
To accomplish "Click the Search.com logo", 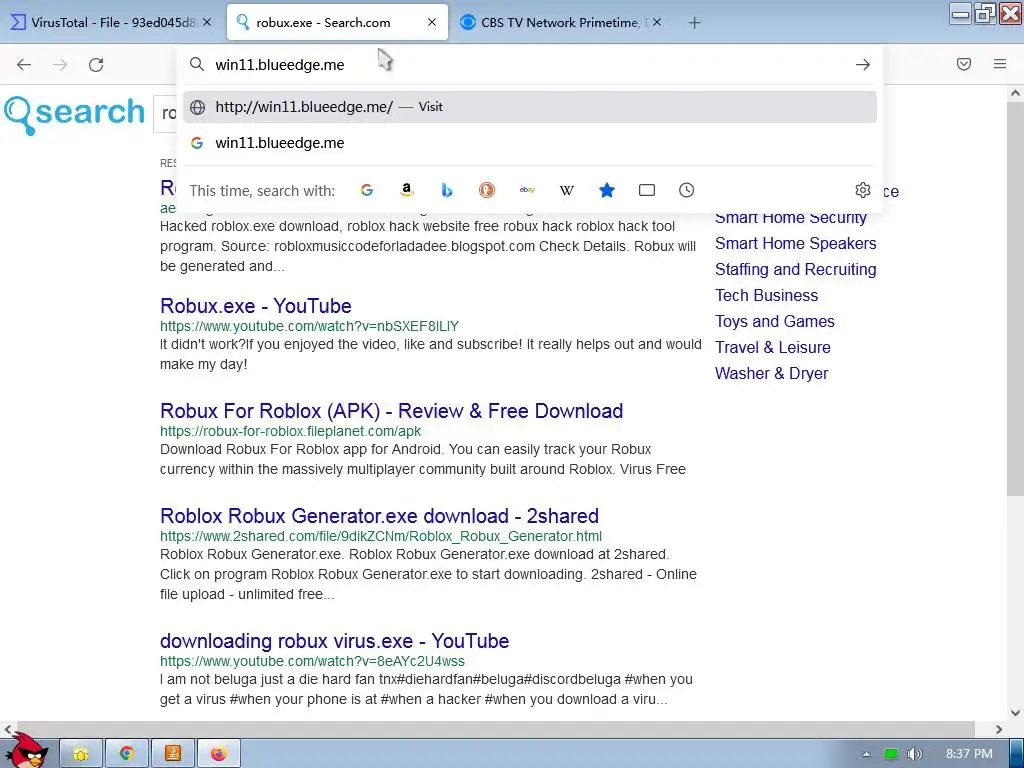I will point(74,114).
